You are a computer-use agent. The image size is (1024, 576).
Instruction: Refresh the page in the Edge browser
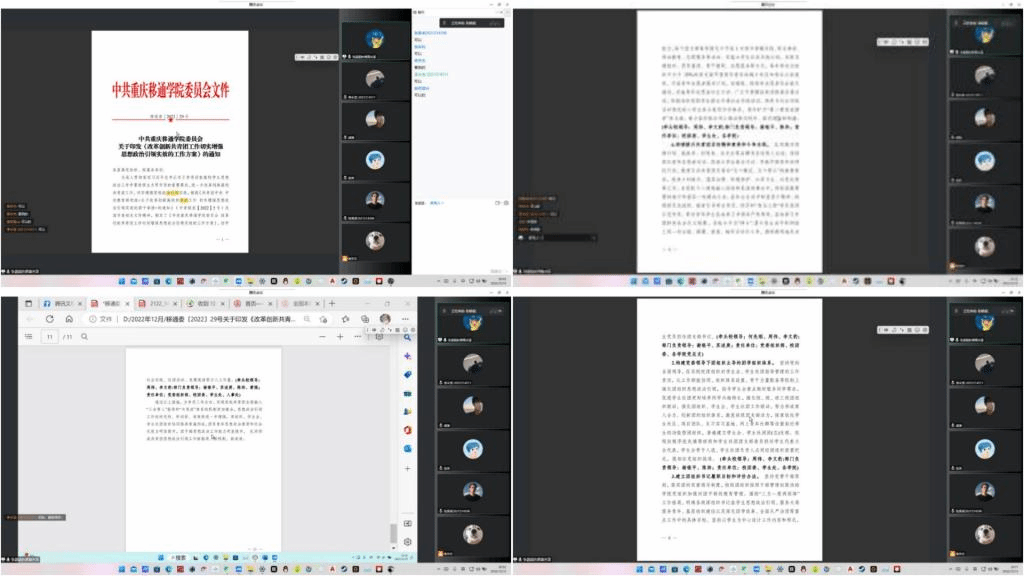tap(50, 319)
